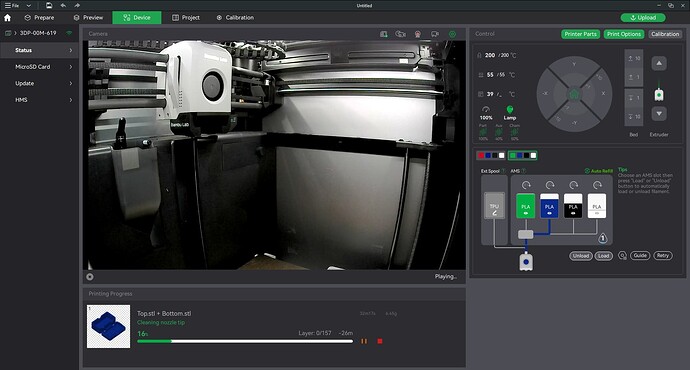The width and height of the screenshot is (690, 370).
Task: Open the print speed 100% selector
Action: pos(486,114)
